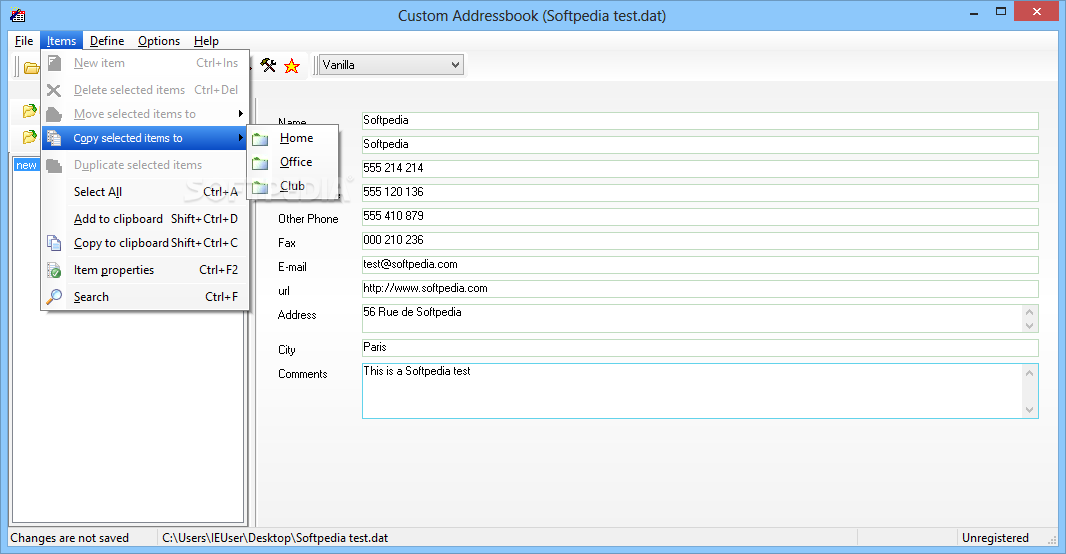Screen dimensions: 1066x554
Task: Click the url input field
Action: coord(700,288)
